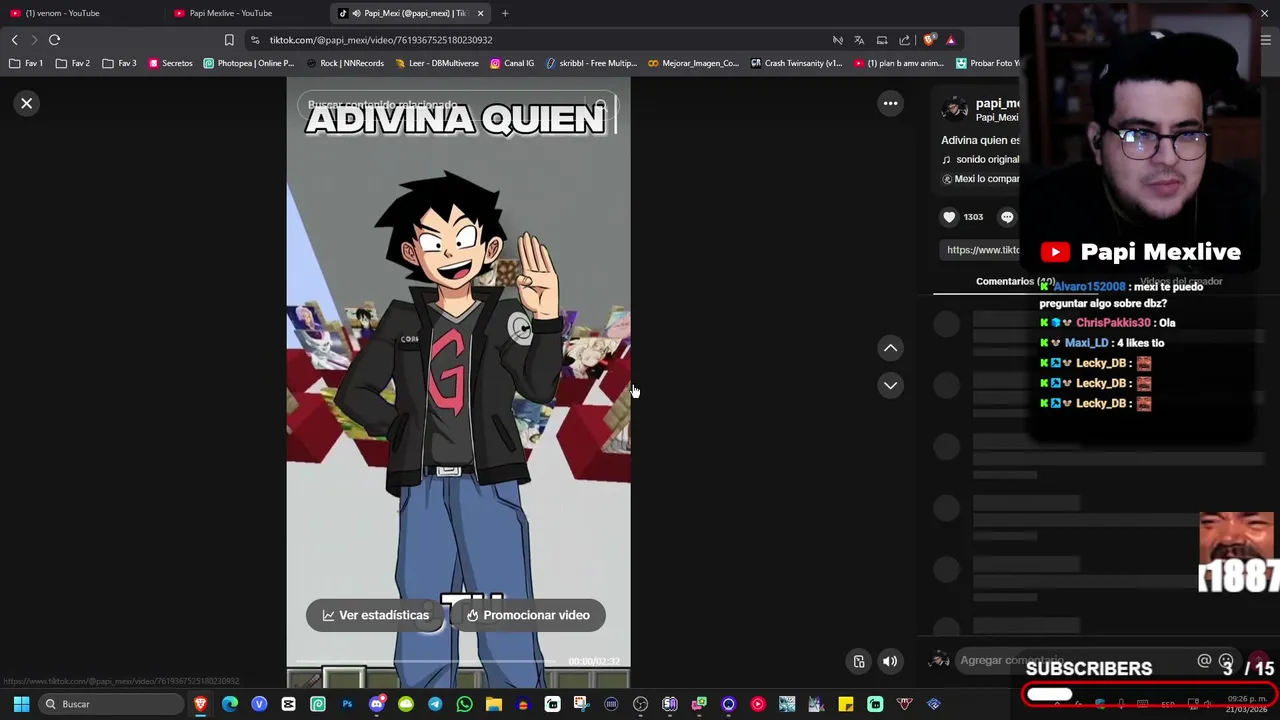The width and height of the screenshot is (1280, 720).
Task: Open the plan b amv bookmark
Action: coord(899,63)
